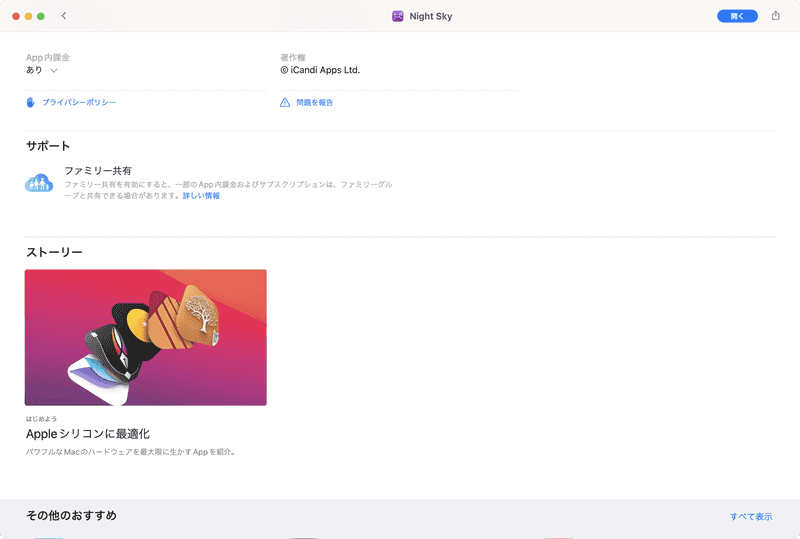Click the Night Sky app icon in title bar

coord(397,16)
